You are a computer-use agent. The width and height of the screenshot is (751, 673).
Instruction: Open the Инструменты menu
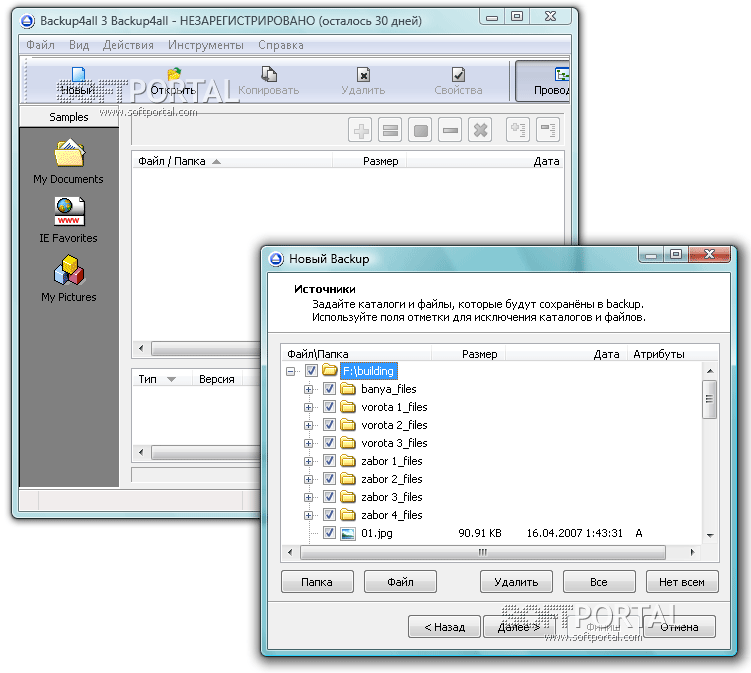click(x=206, y=45)
